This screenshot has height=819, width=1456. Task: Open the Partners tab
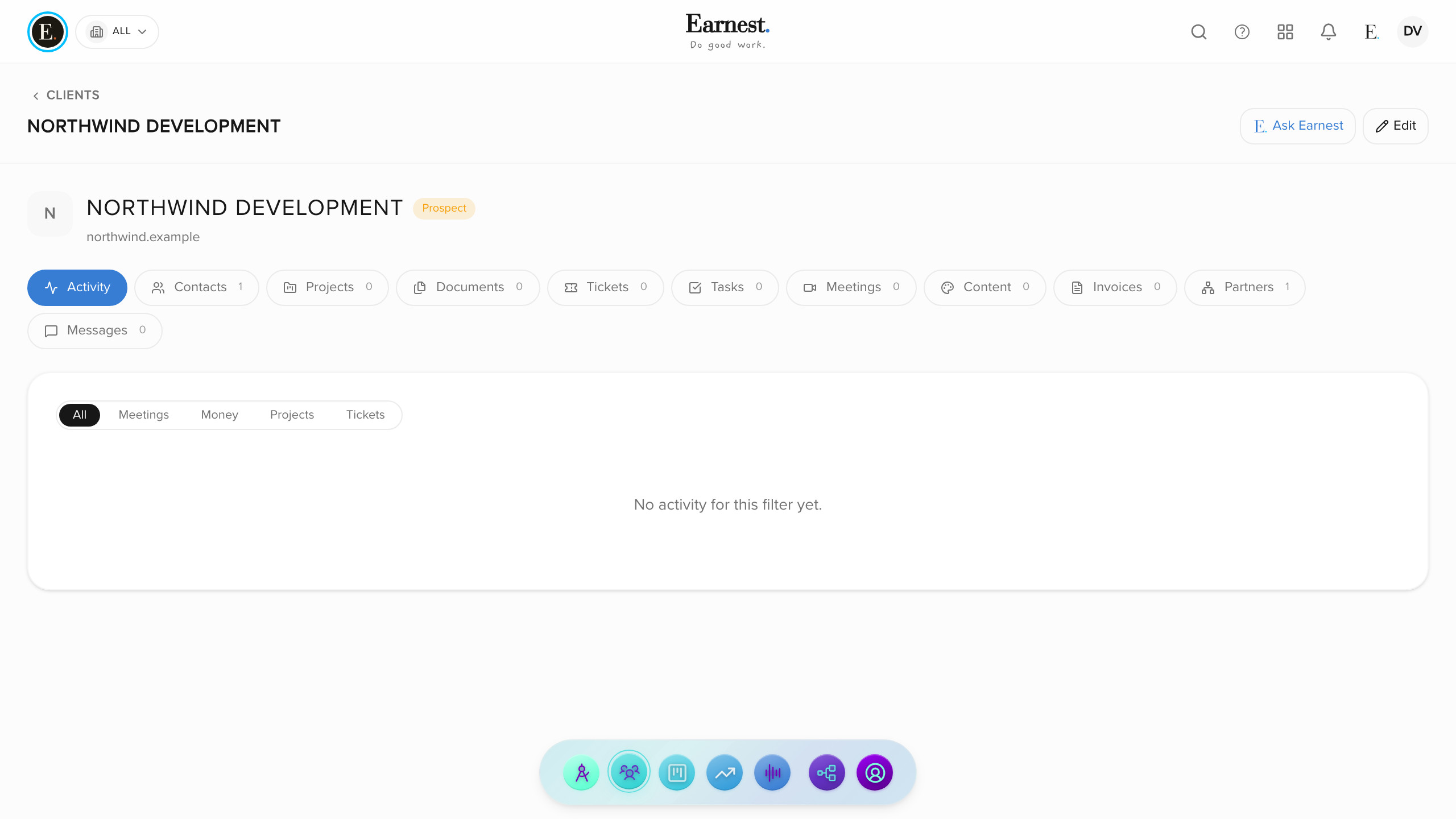pyautogui.click(x=1245, y=288)
